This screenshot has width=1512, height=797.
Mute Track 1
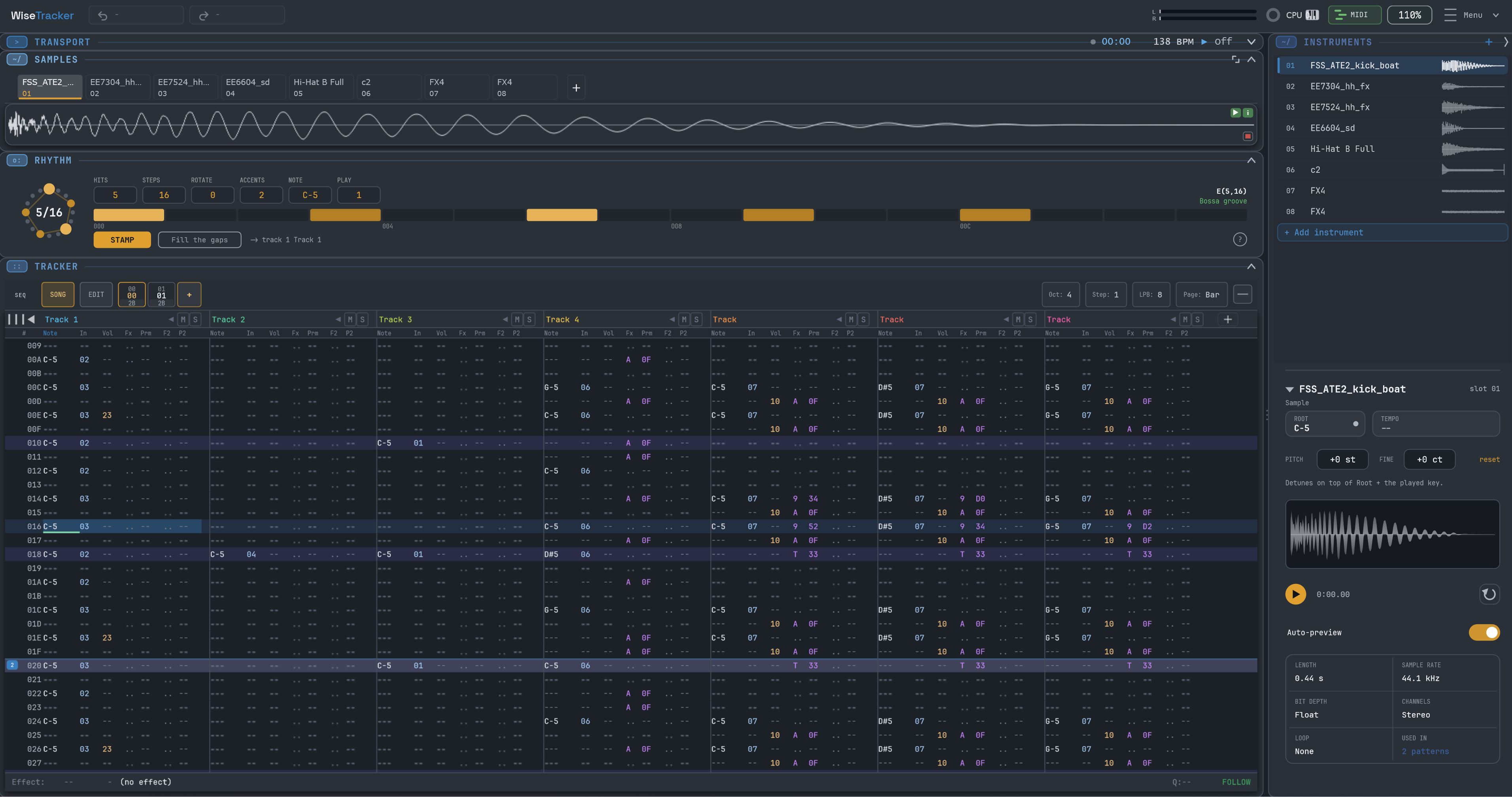[x=183, y=319]
